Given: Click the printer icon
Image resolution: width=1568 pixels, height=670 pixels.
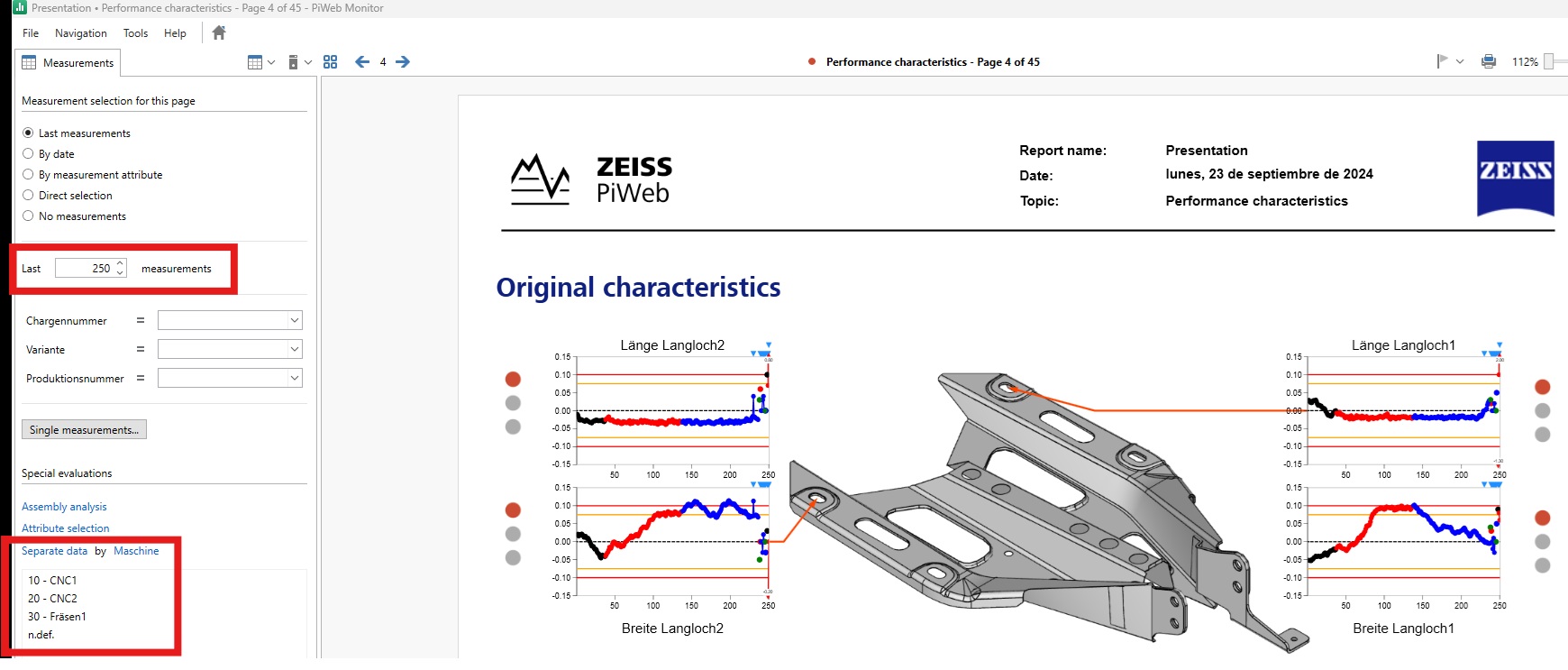Looking at the screenshot, I should click(x=1489, y=61).
